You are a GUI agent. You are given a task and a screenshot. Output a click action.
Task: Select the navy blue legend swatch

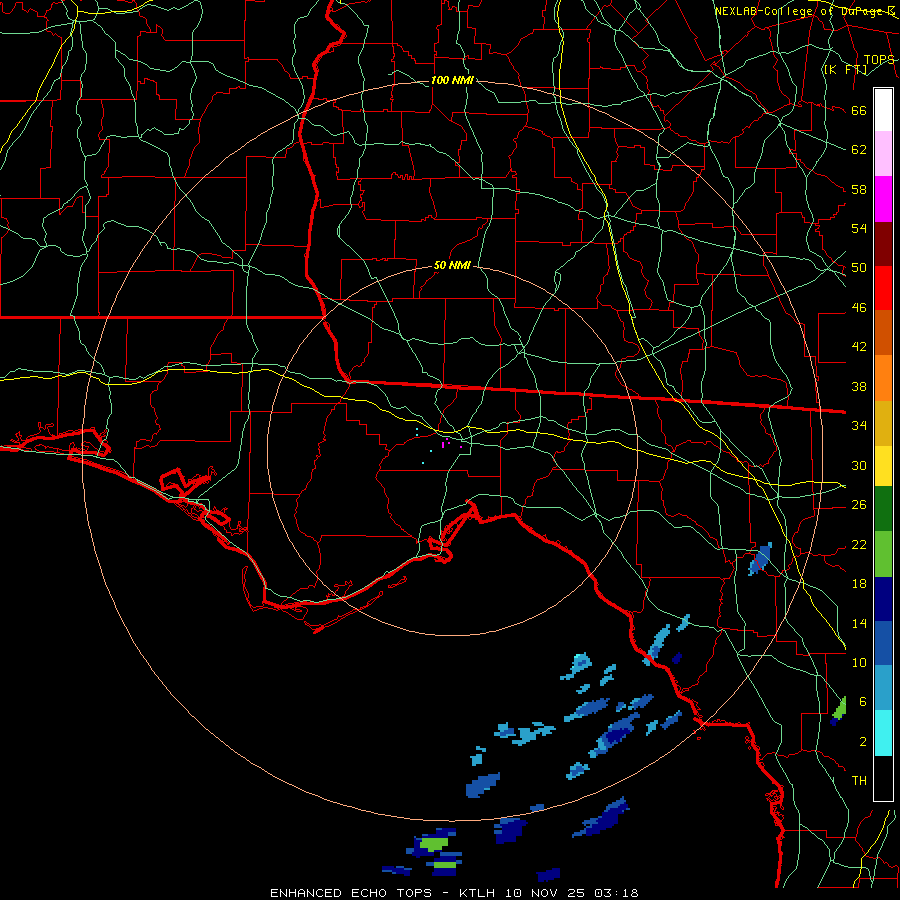coord(883,599)
